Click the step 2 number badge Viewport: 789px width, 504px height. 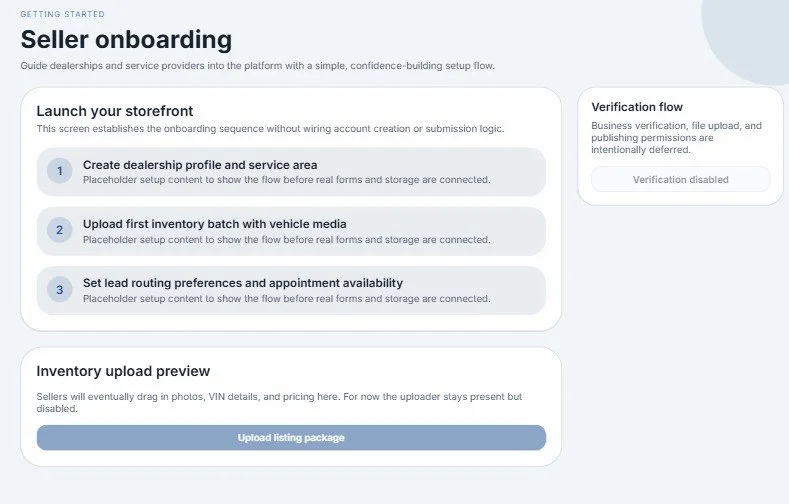(x=59, y=230)
